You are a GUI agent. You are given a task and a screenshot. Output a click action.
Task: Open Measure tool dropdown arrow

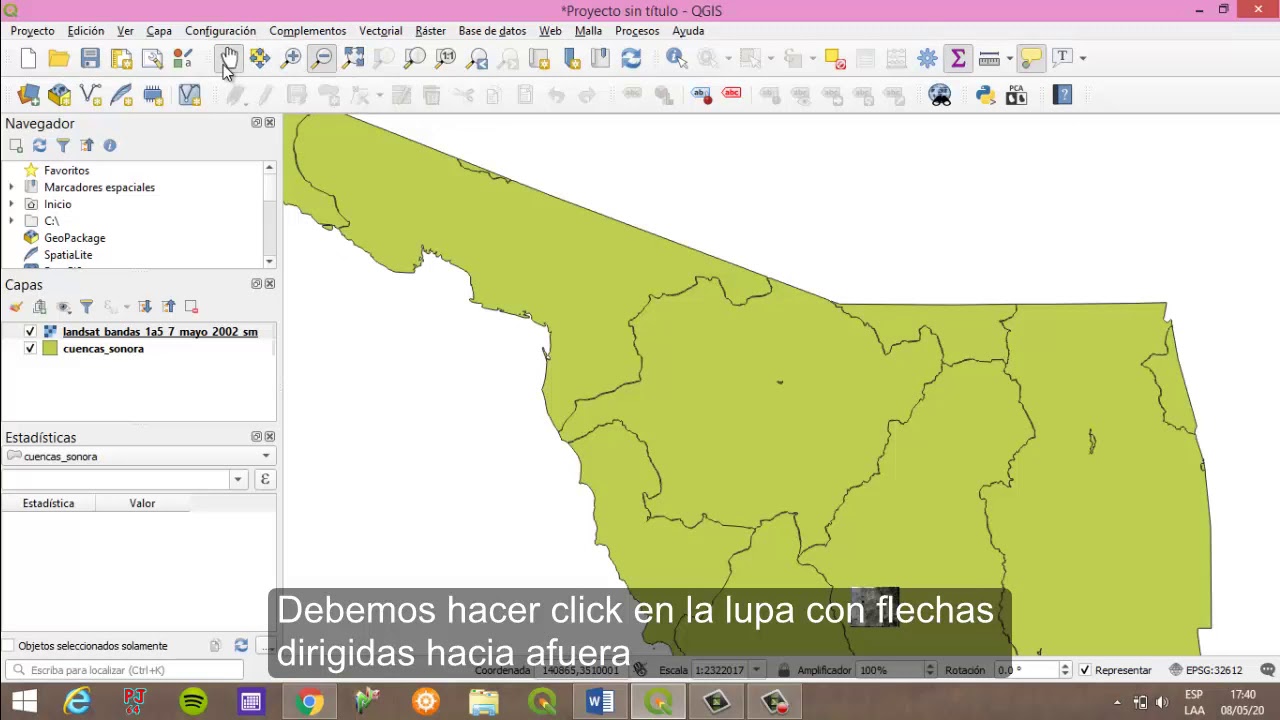1009,58
